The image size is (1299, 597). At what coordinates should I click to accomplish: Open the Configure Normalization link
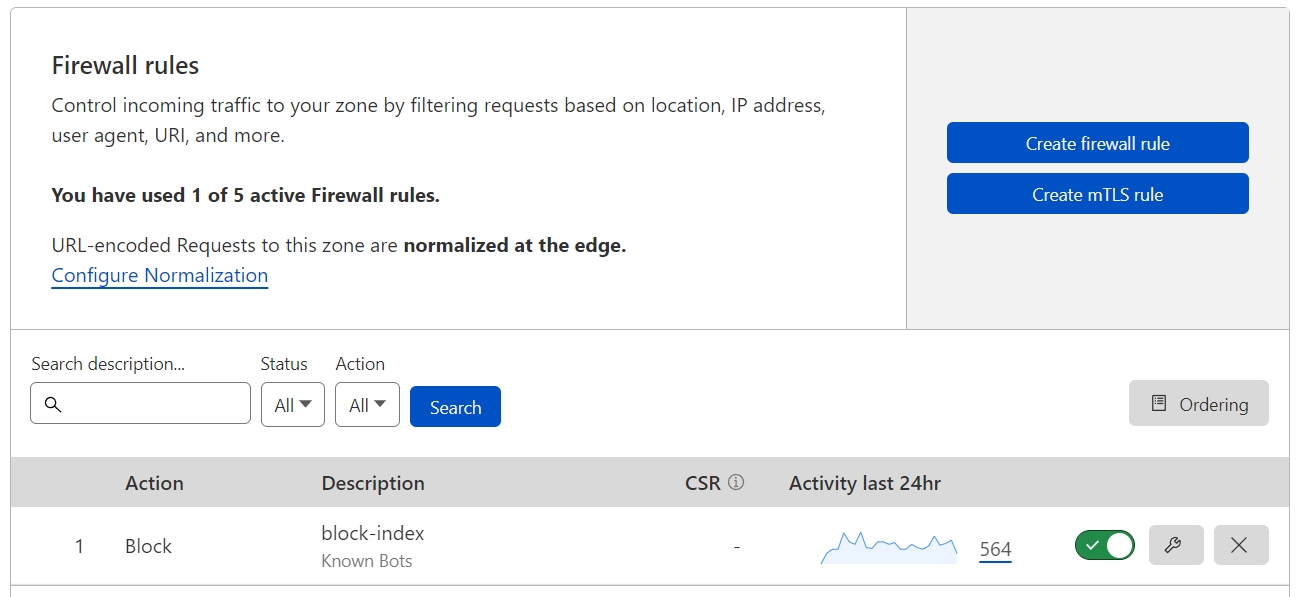point(159,275)
